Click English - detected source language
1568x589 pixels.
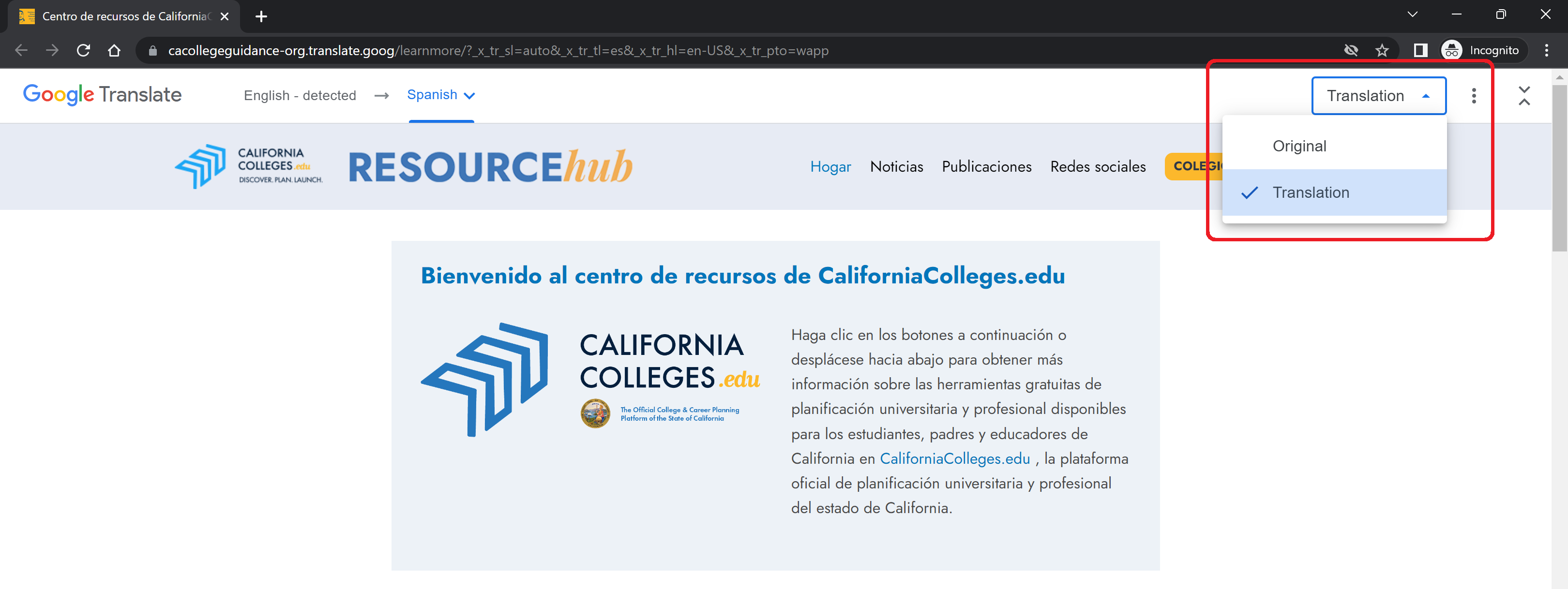click(x=300, y=96)
